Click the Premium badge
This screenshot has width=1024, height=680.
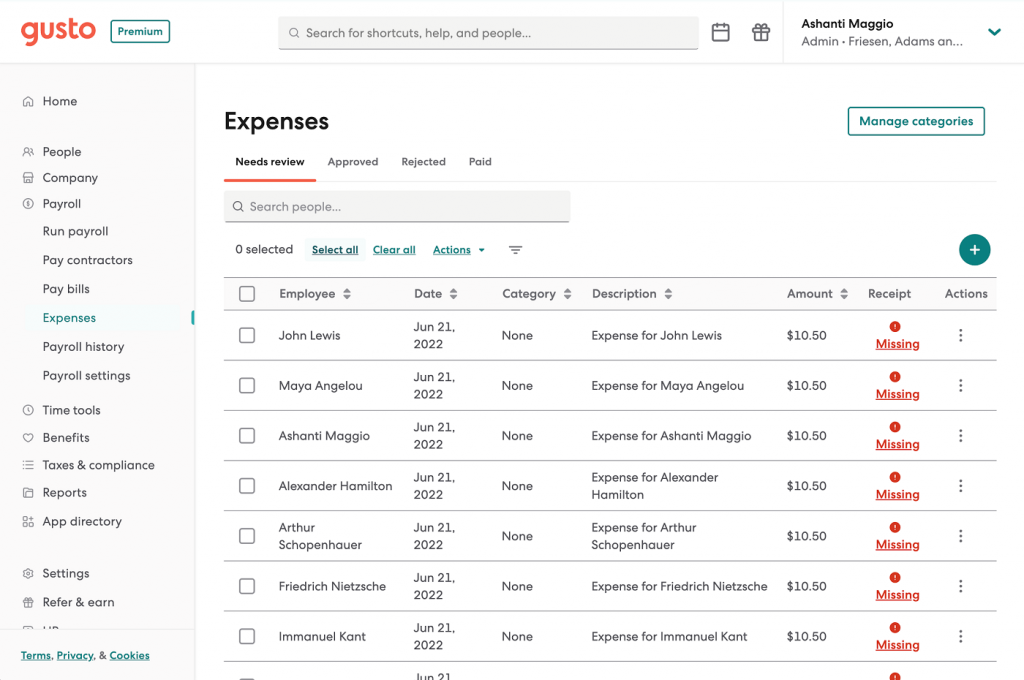tap(140, 31)
